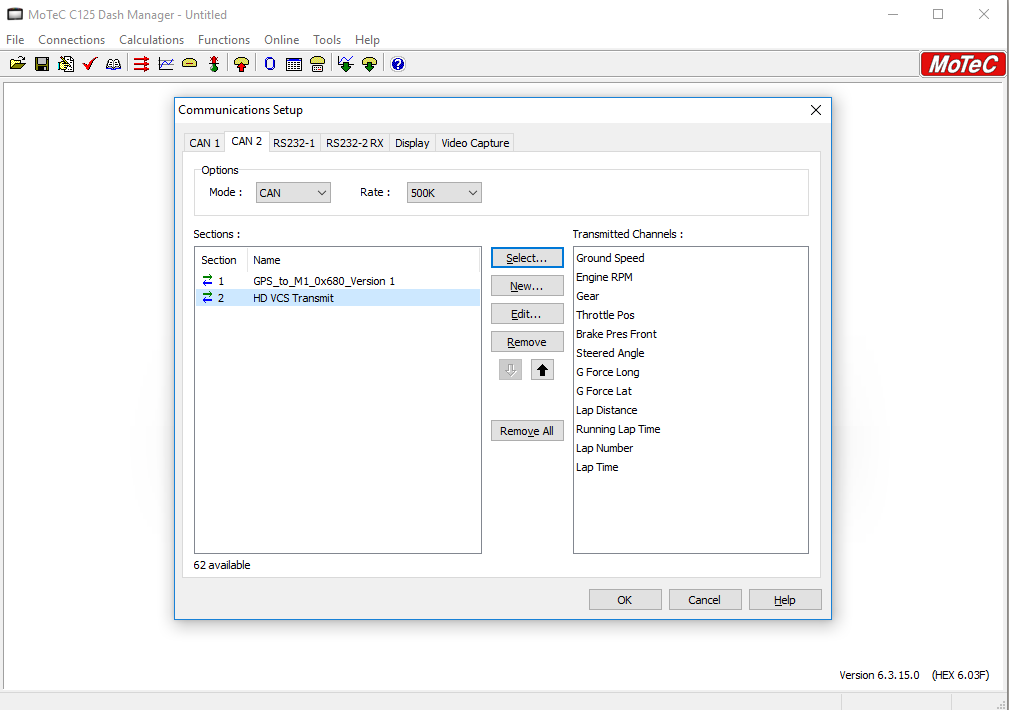Open the Mode CAN dropdown

coord(293,192)
